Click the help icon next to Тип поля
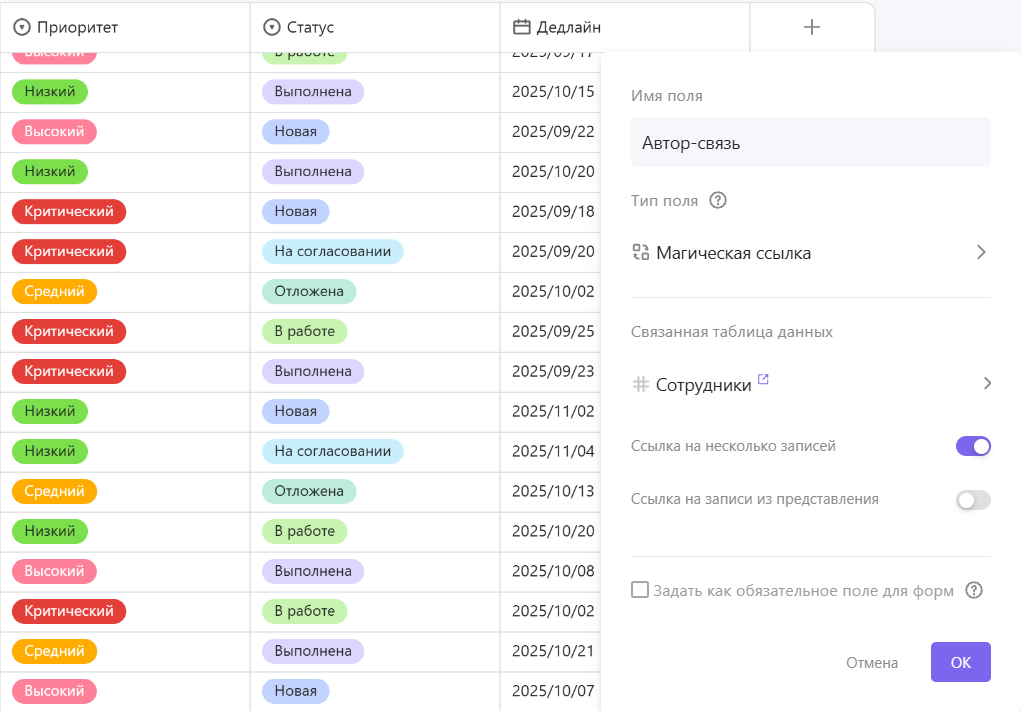The height and width of the screenshot is (711, 1021). (718, 201)
